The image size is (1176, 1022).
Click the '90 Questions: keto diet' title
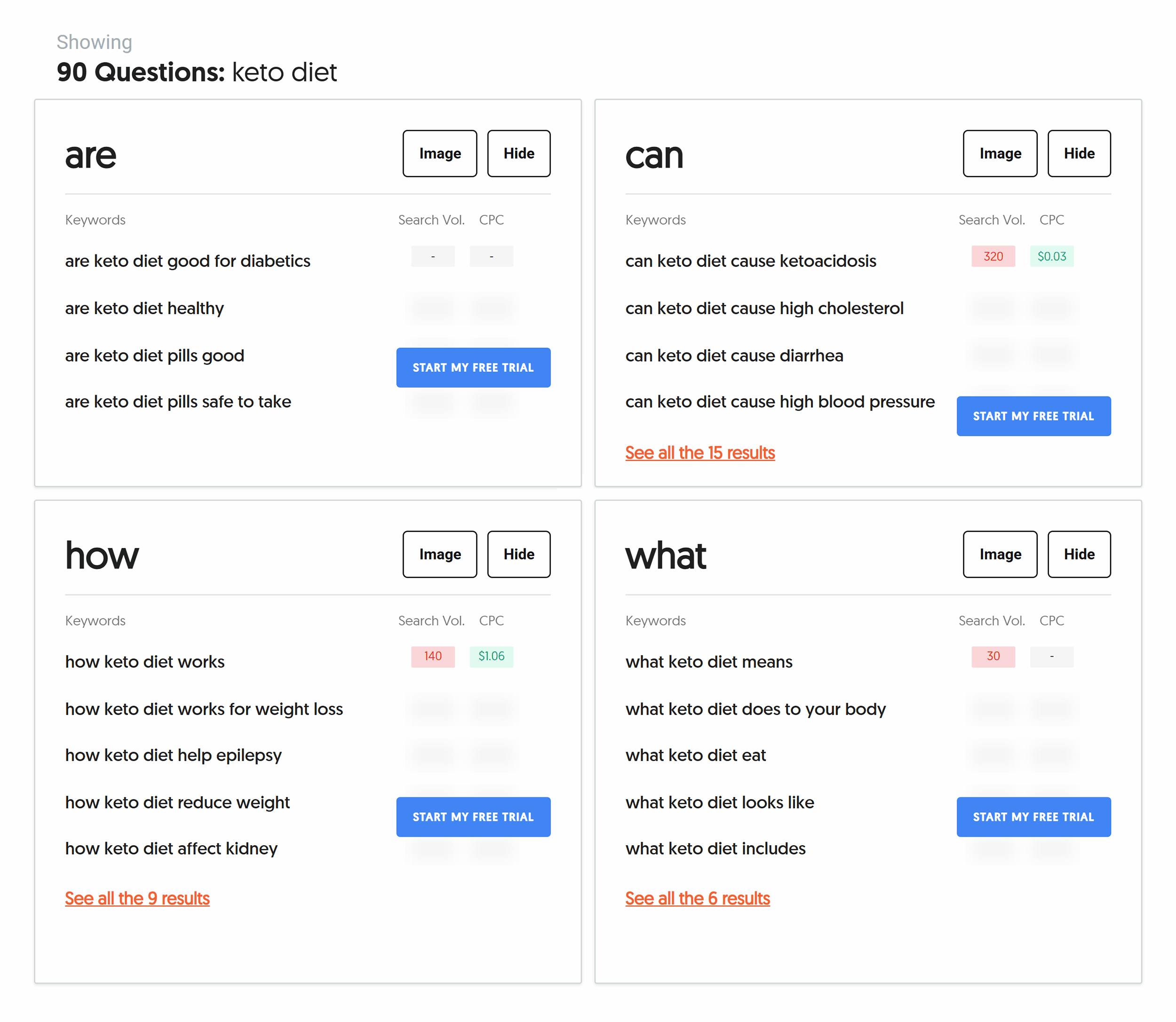197,72
